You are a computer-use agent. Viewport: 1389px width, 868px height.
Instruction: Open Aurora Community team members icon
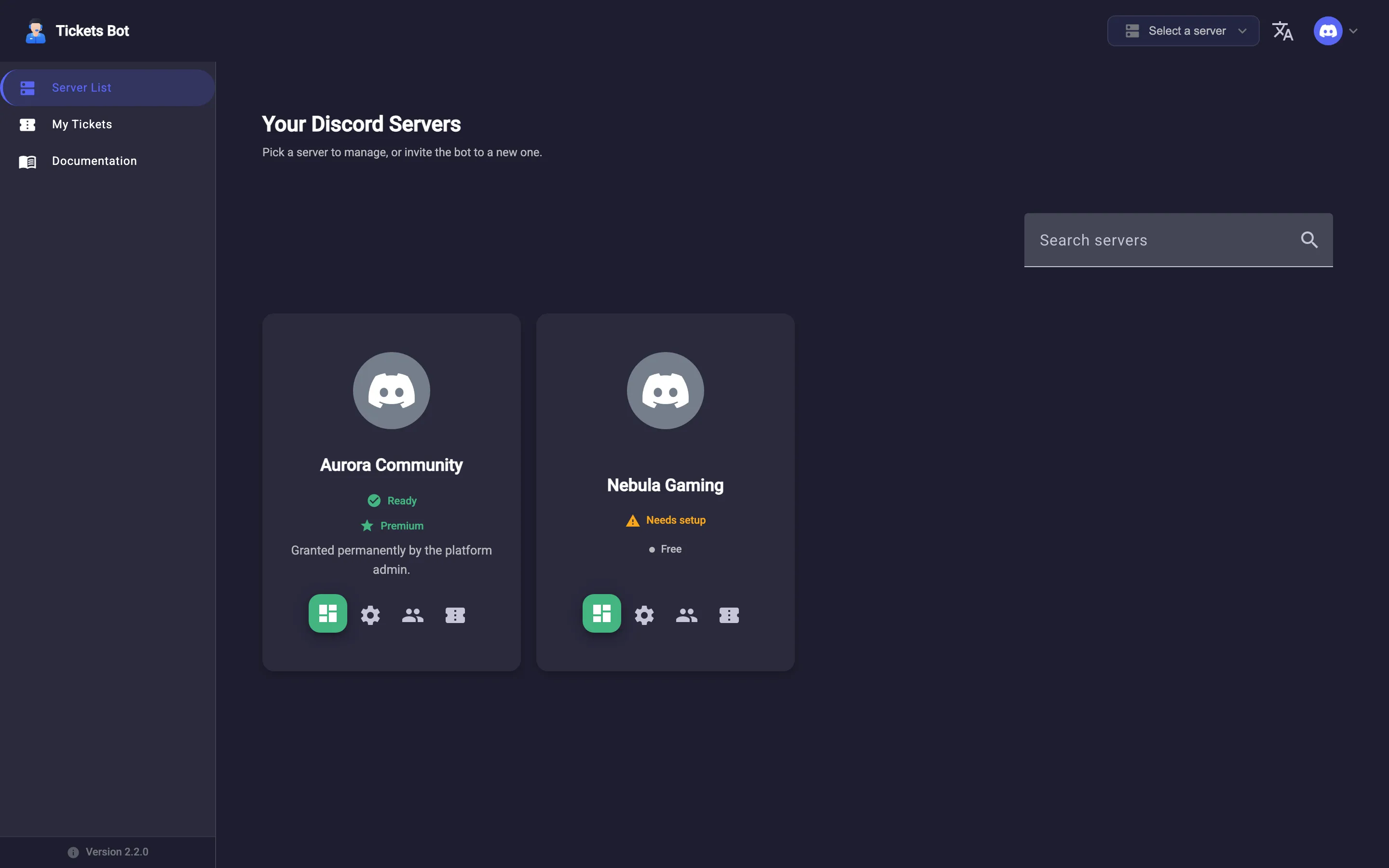[x=413, y=615]
